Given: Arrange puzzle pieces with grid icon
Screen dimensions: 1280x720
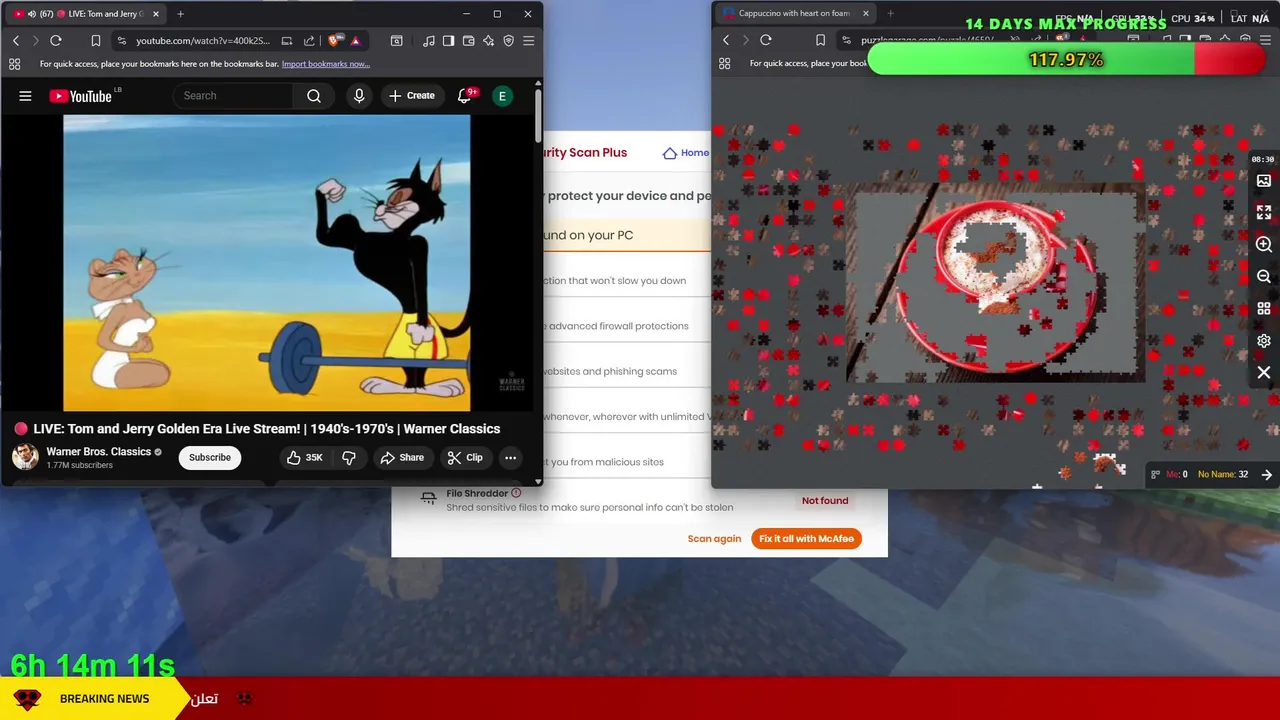Looking at the screenshot, I should 1264,309.
